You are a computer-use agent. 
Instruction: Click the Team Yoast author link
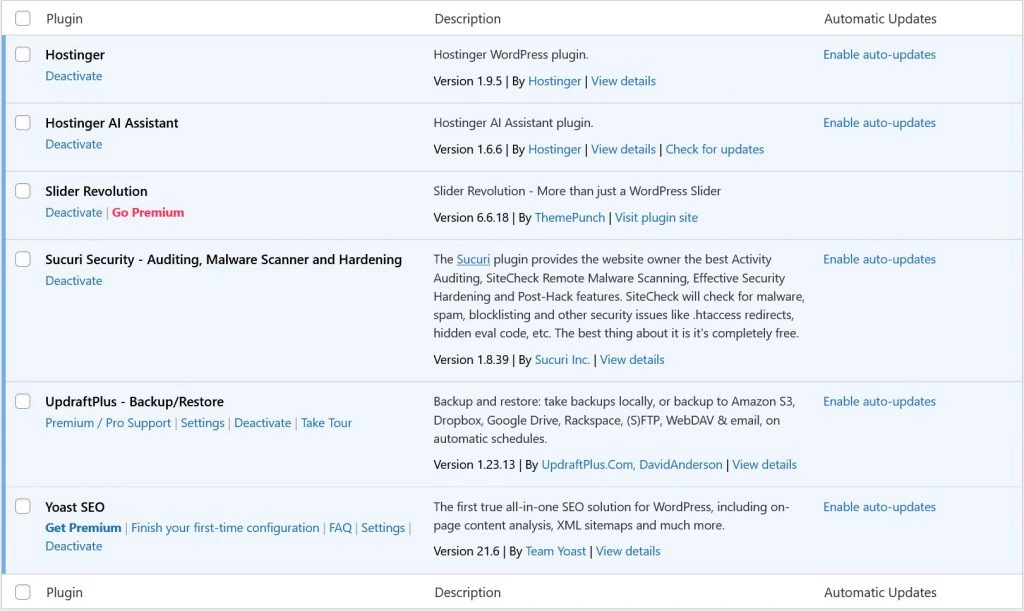[556, 551]
